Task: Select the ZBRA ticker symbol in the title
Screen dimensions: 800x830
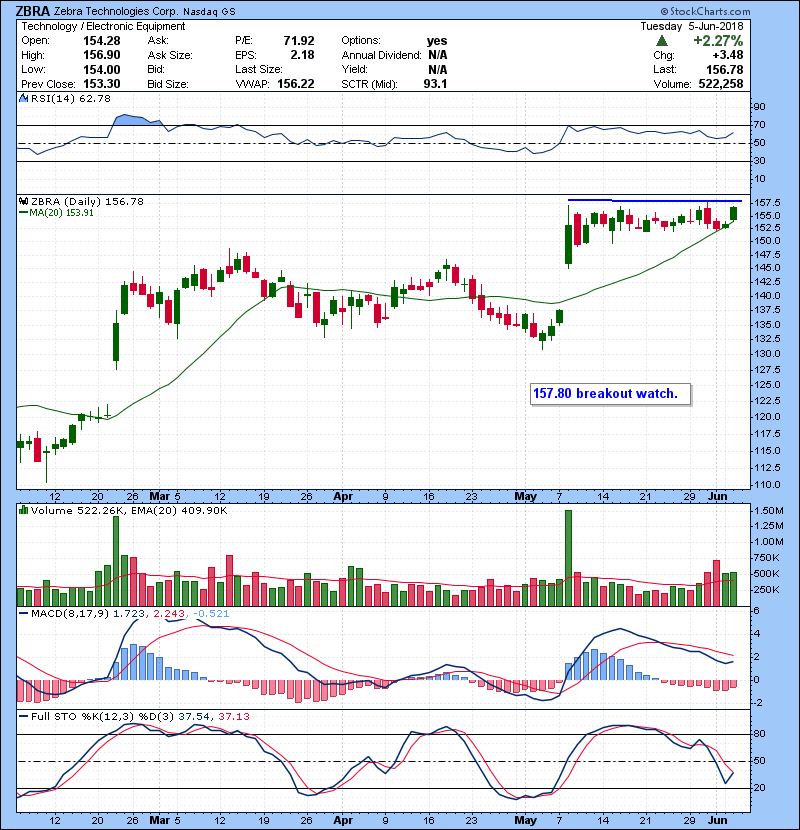Action: [x=33, y=11]
